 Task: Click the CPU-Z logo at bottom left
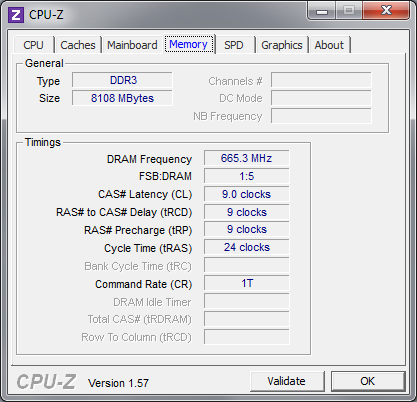pos(46,382)
